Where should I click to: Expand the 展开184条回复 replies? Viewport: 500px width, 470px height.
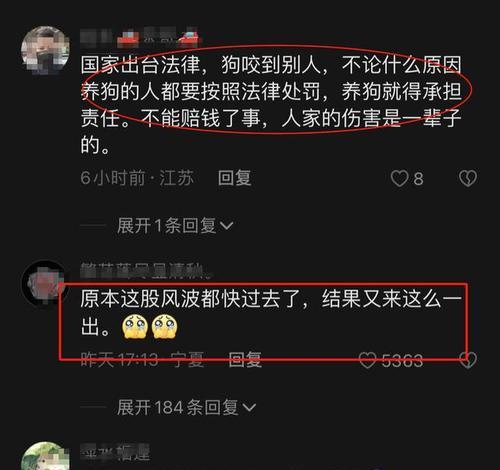point(186,407)
